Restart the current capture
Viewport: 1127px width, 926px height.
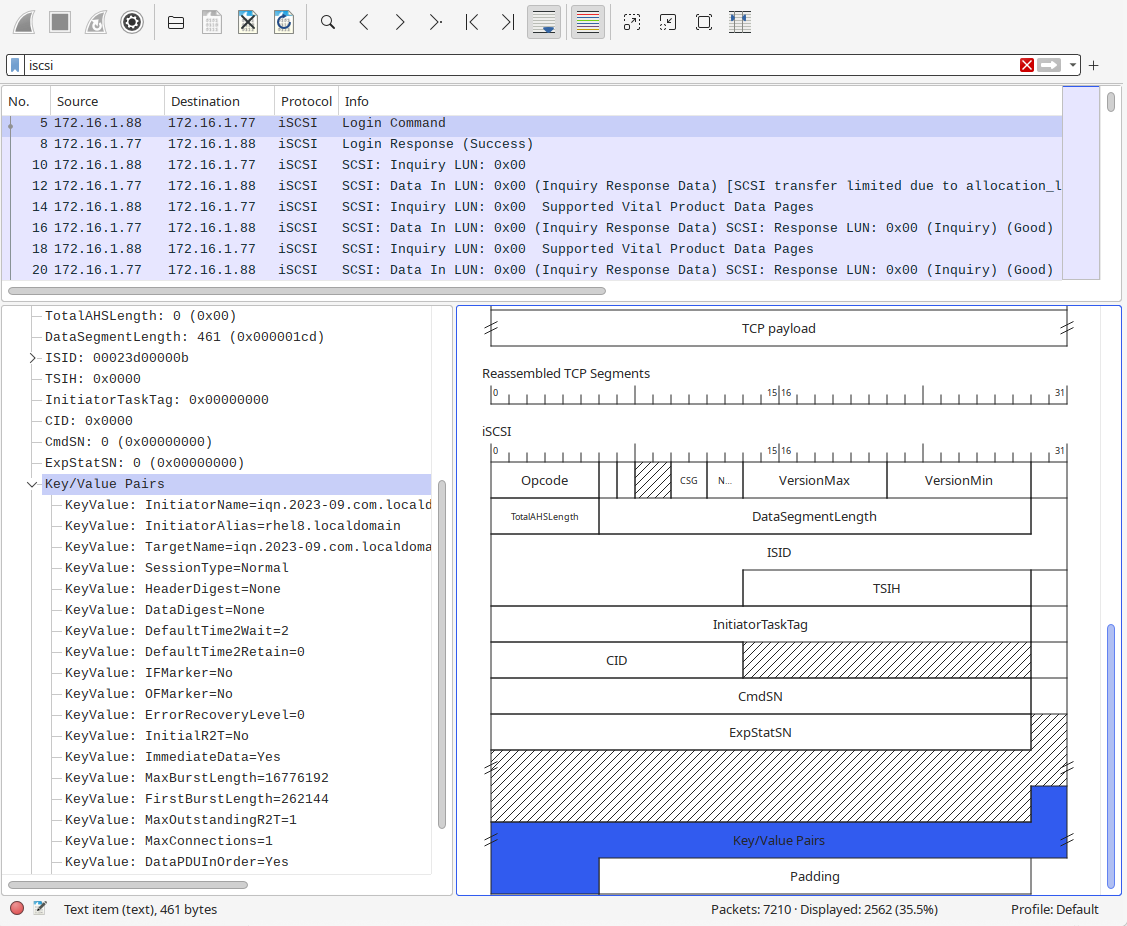coord(96,22)
